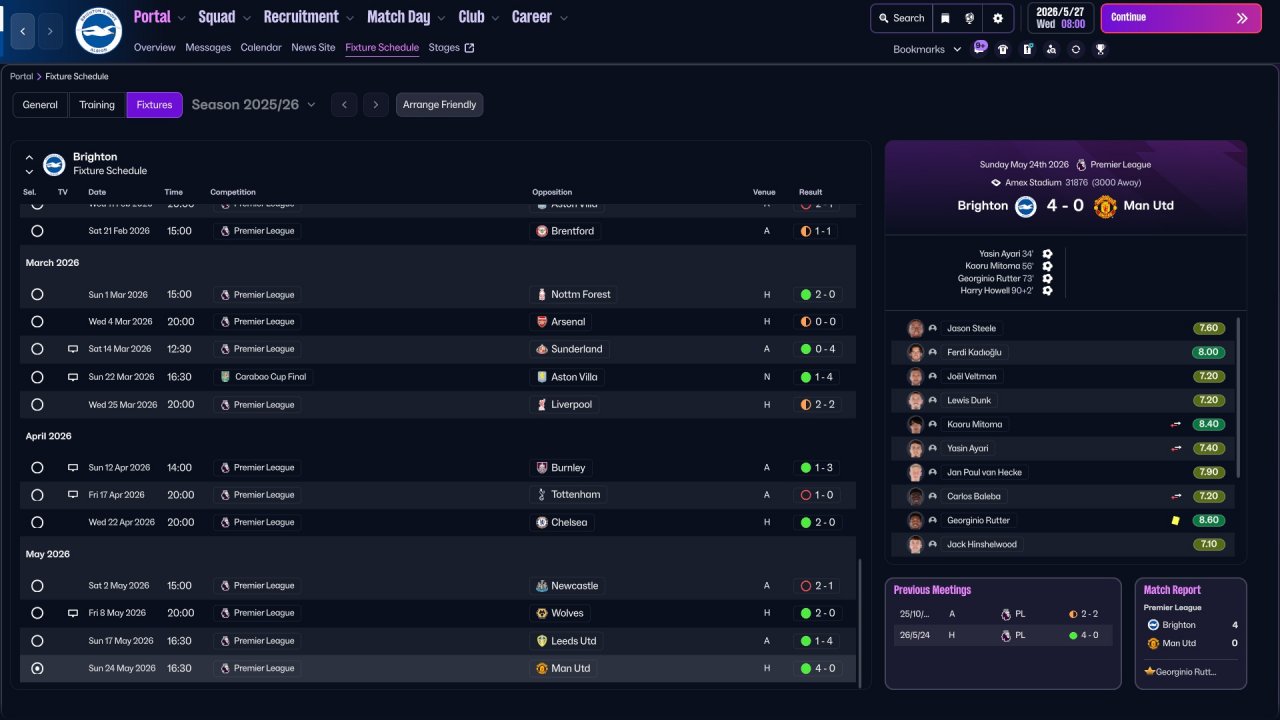Click Jason Steele's player portrait
1280x720 pixels.
915,328
